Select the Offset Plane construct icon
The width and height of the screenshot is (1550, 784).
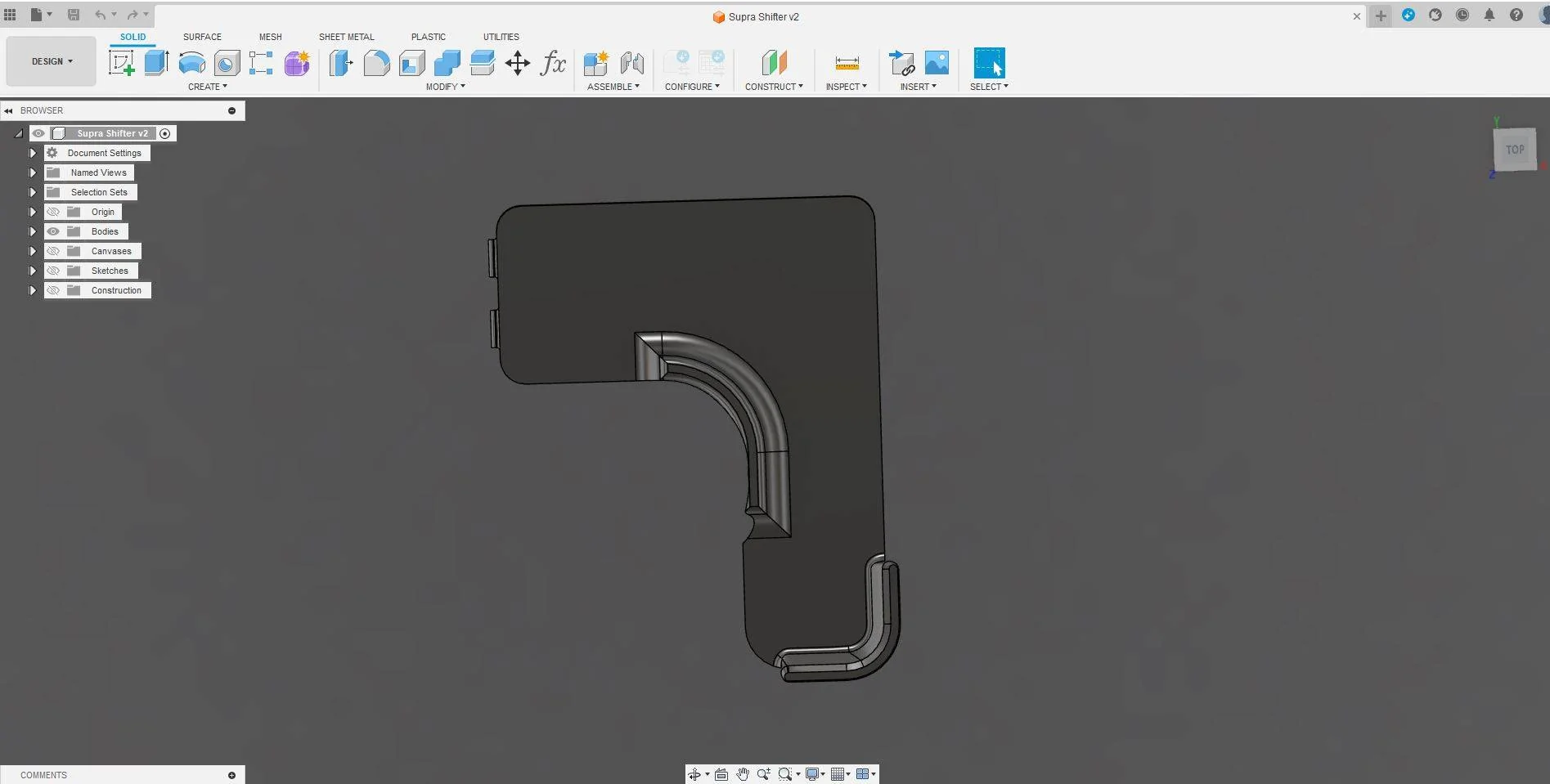click(774, 63)
